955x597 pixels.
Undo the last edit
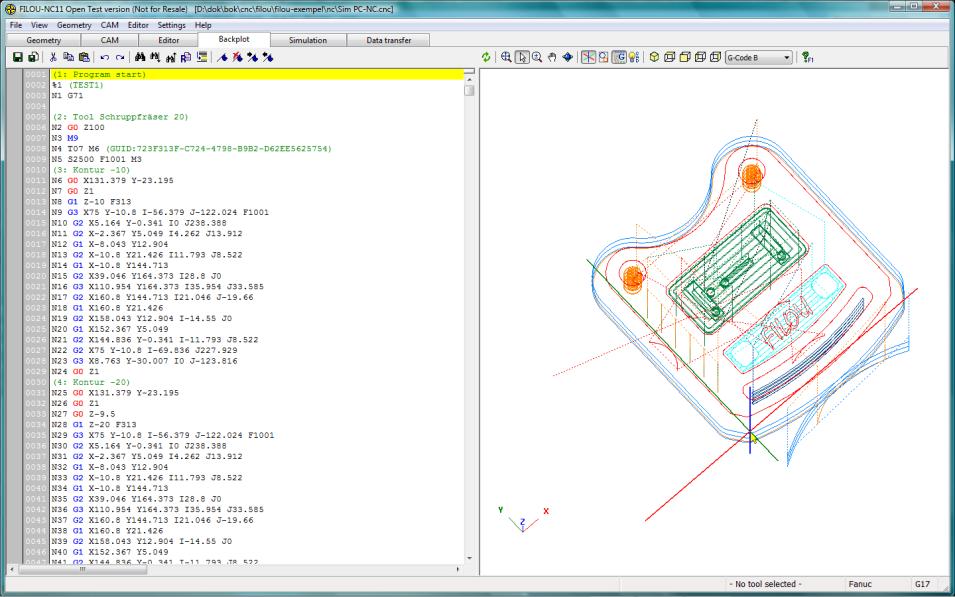tap(105, 57)
